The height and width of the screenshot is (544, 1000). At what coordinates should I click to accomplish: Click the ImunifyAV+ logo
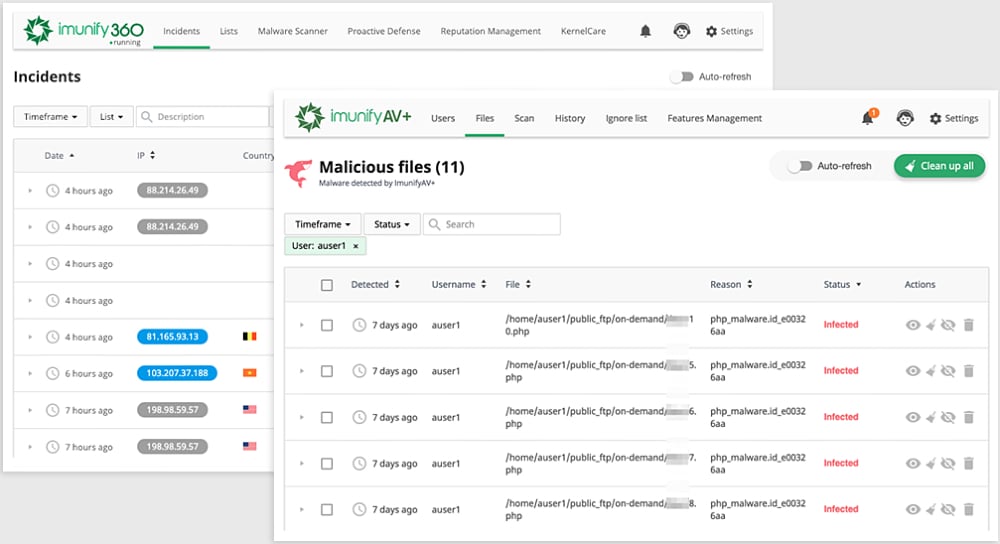point(353,117)
